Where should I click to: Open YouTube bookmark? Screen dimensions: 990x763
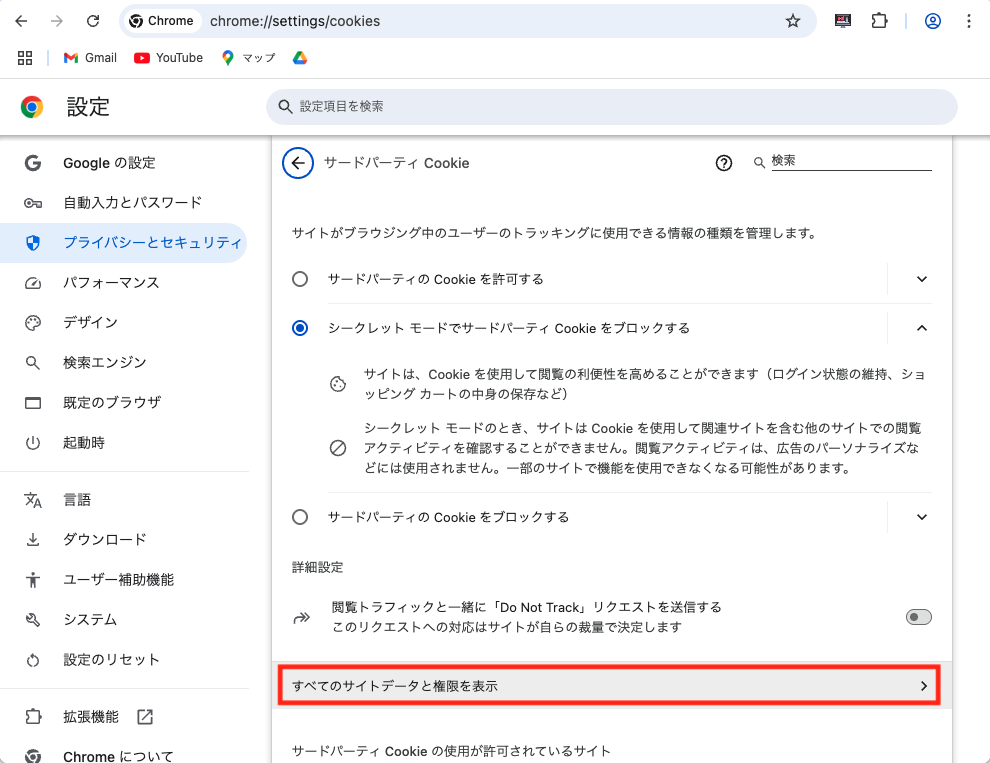point(169,58)
